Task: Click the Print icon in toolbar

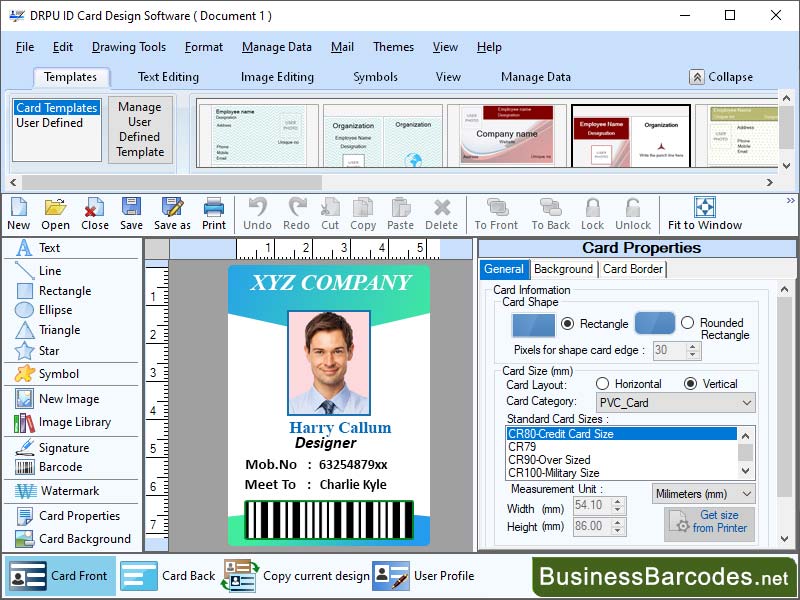Action: (x=214, y=213)
